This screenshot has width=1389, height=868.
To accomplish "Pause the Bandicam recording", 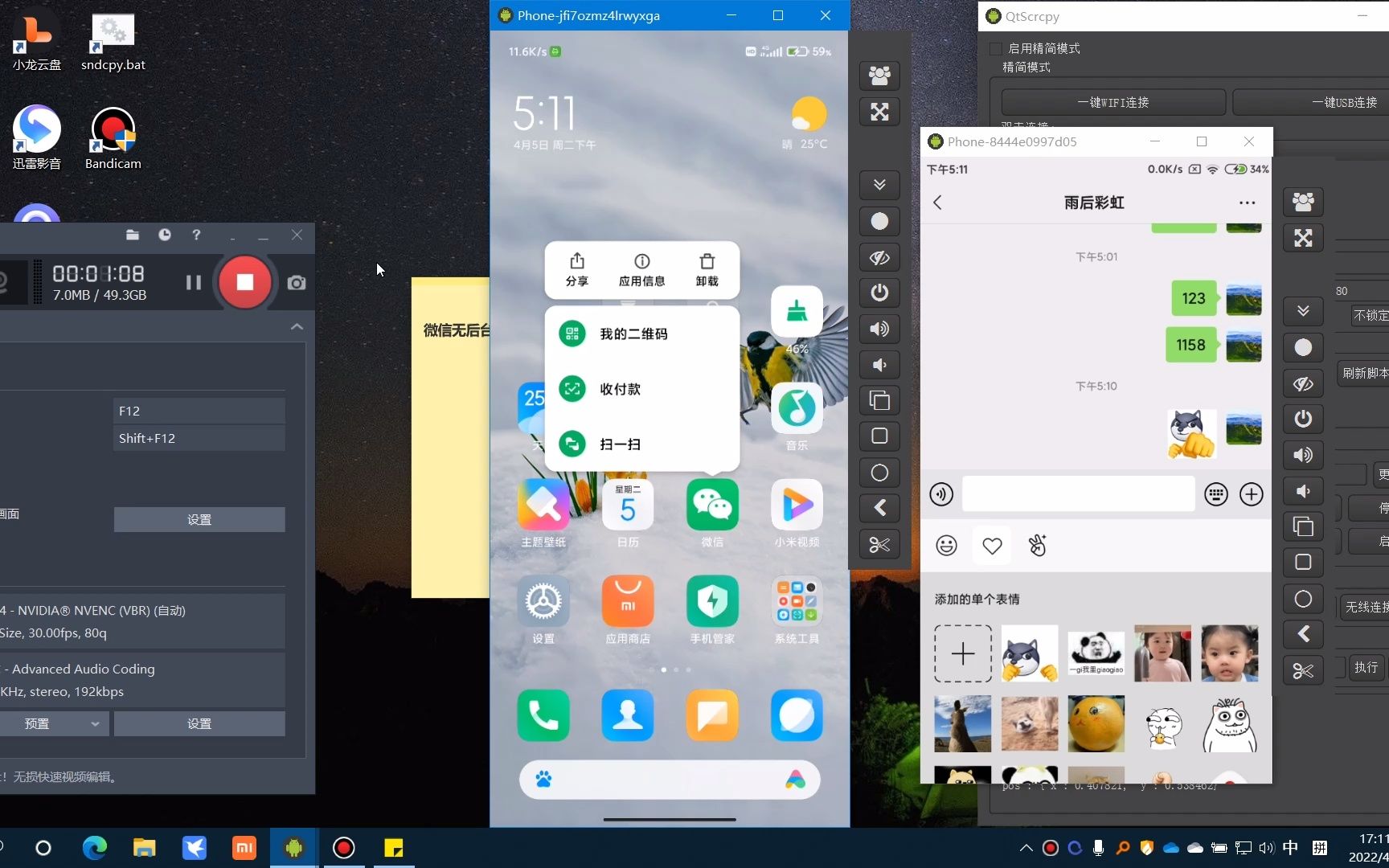I will (193, 283).
